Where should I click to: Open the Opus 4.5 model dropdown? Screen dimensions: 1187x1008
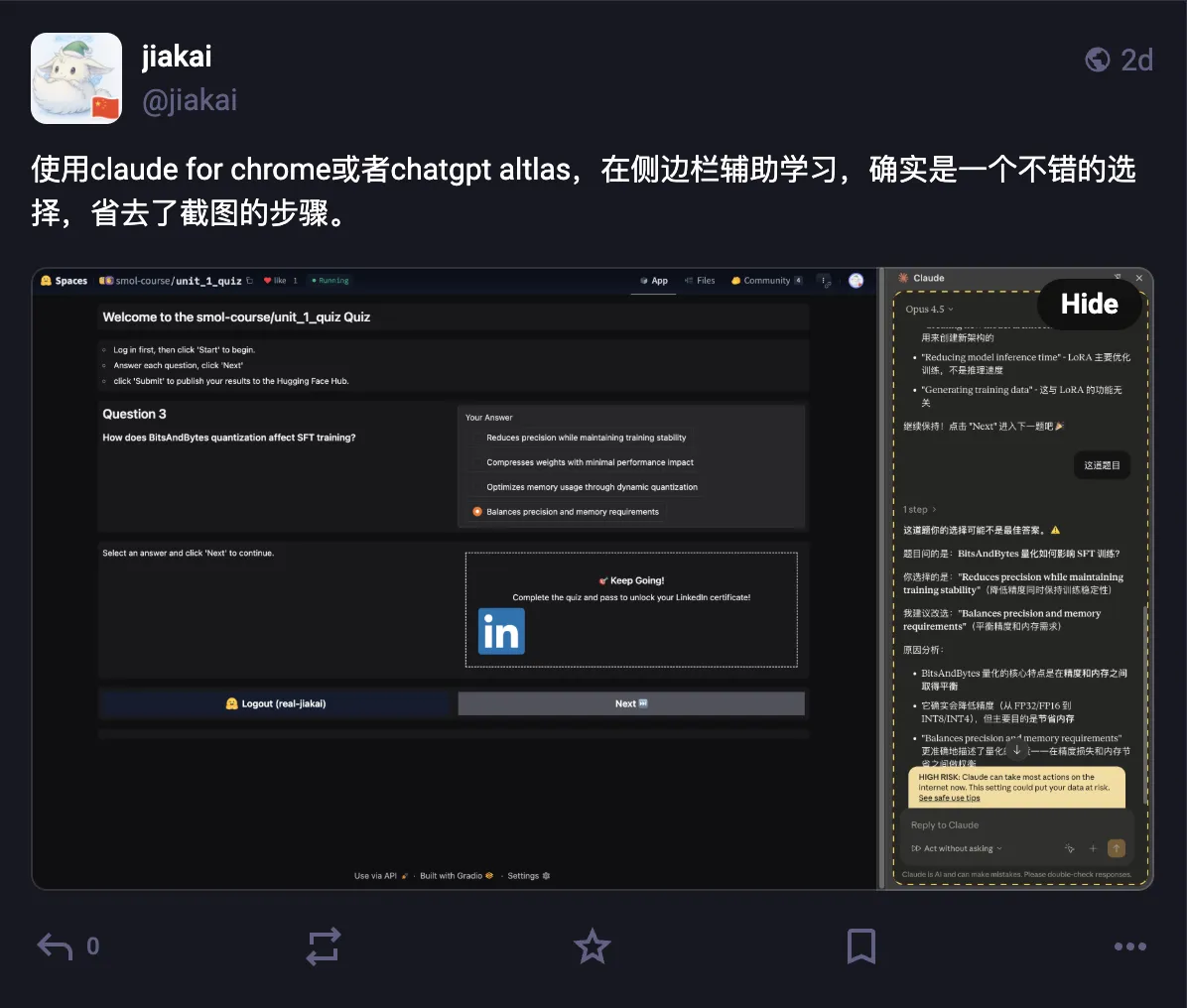(929, 310)
